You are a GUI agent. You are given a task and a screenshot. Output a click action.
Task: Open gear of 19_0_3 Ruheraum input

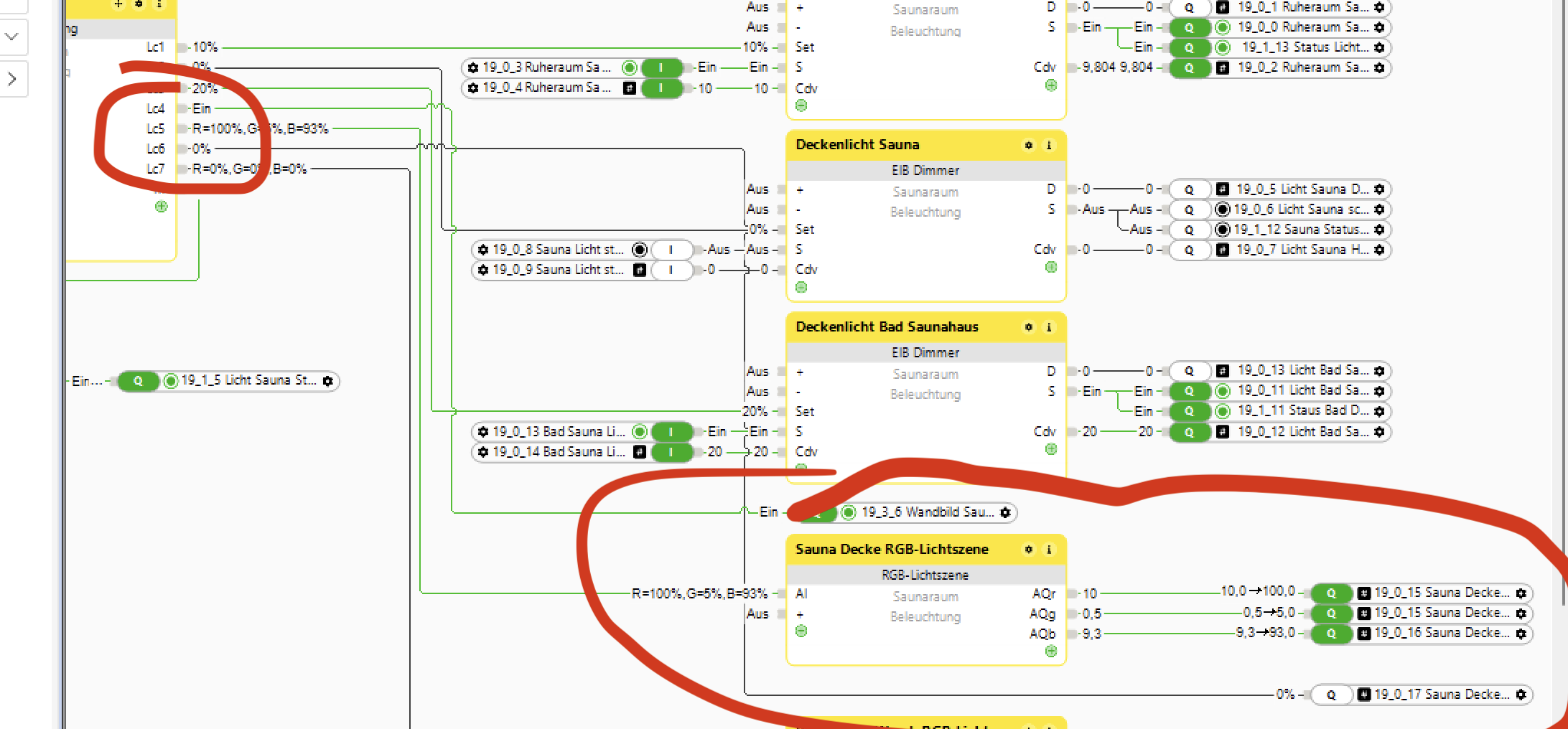[473, 67]
